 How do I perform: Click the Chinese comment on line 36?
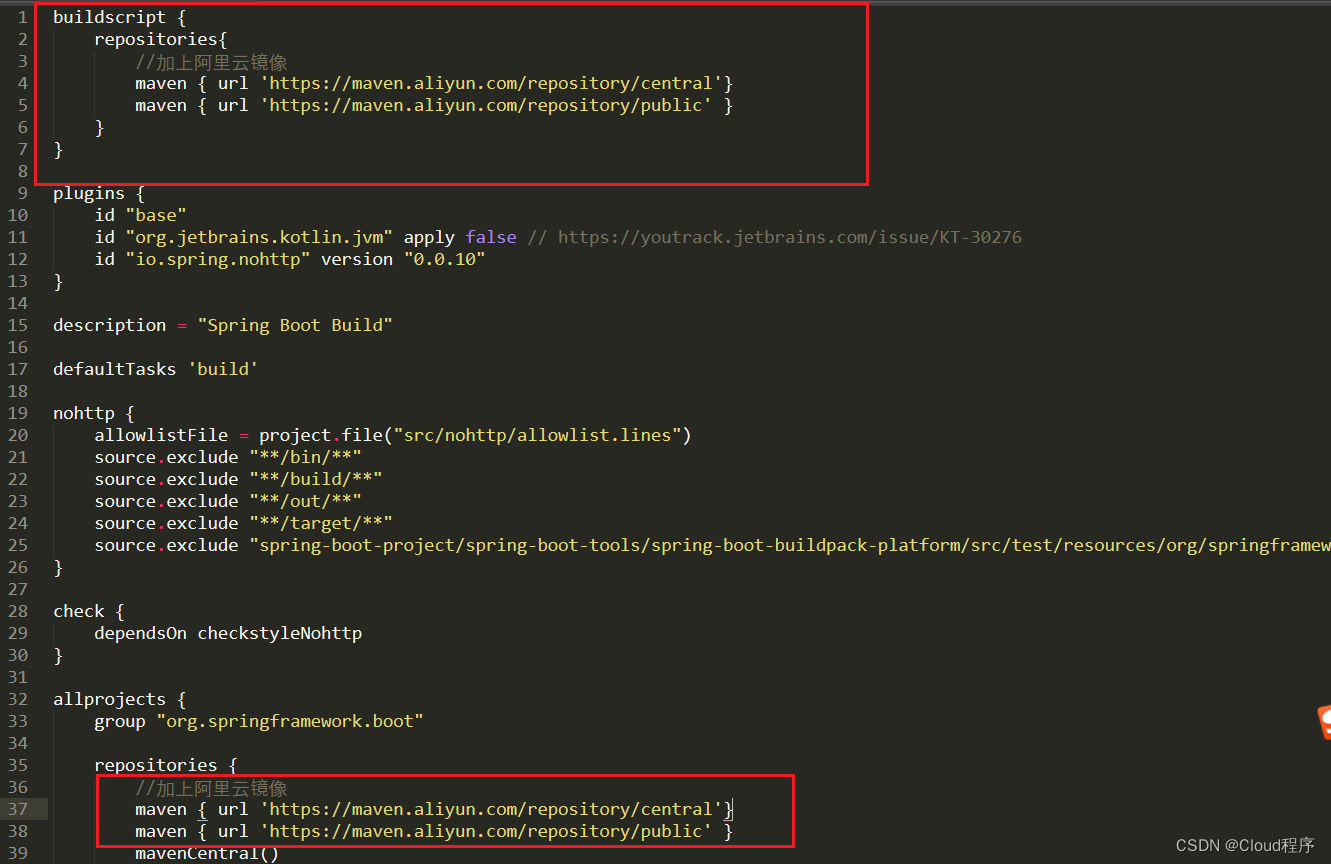click(212, 787)
